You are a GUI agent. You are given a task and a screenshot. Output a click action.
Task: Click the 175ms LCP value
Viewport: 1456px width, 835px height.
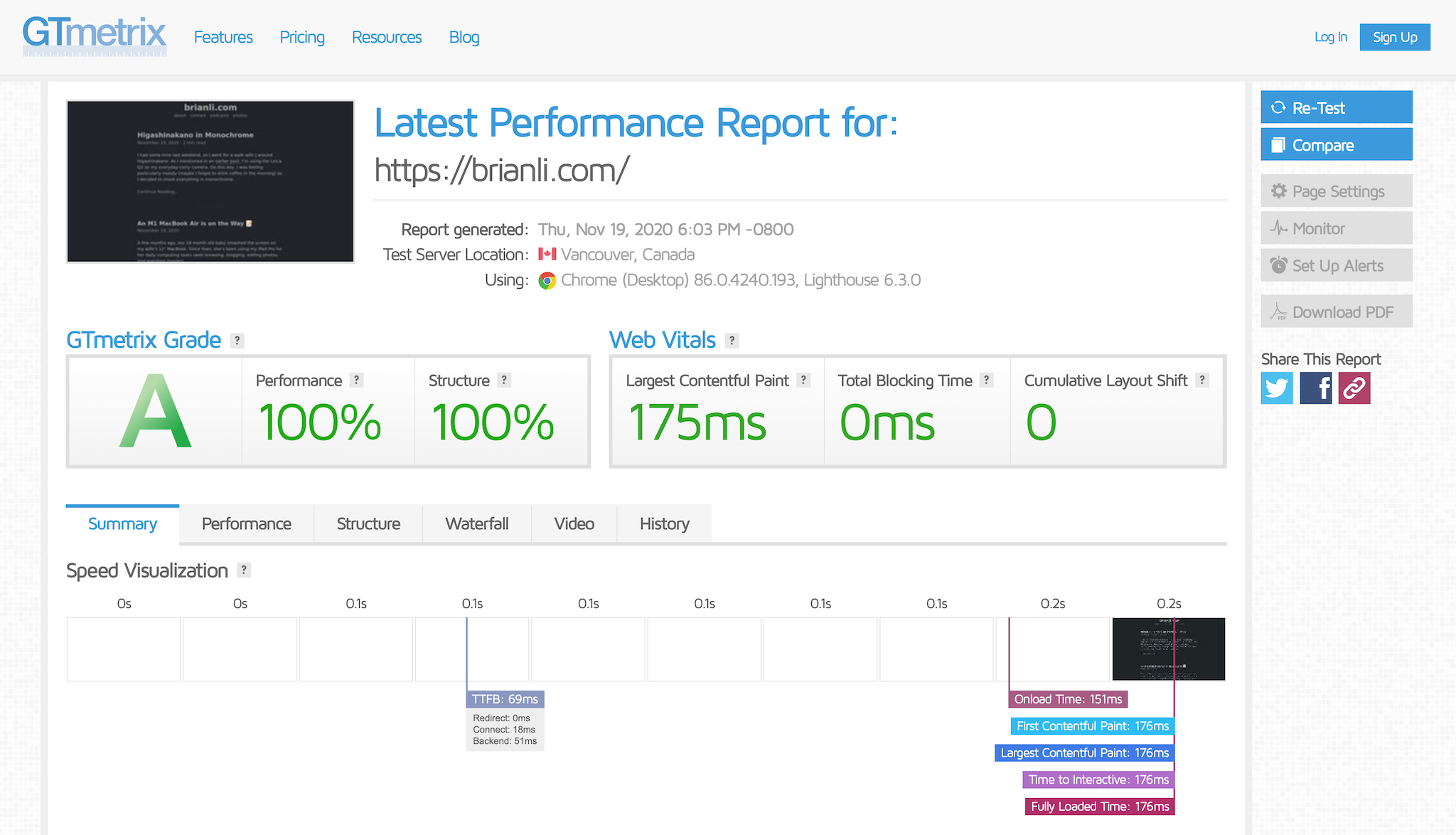coord(697,422)
